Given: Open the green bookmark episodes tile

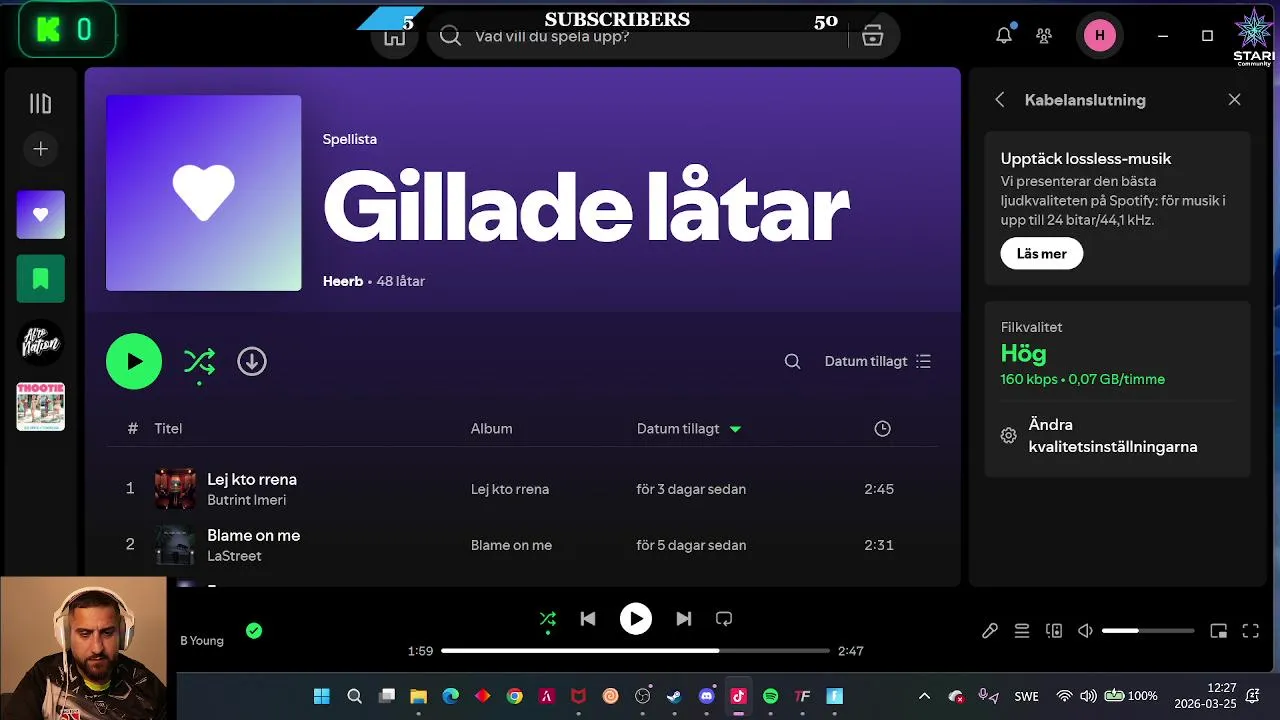Looking at the screenshot, I should click(41, 279).
